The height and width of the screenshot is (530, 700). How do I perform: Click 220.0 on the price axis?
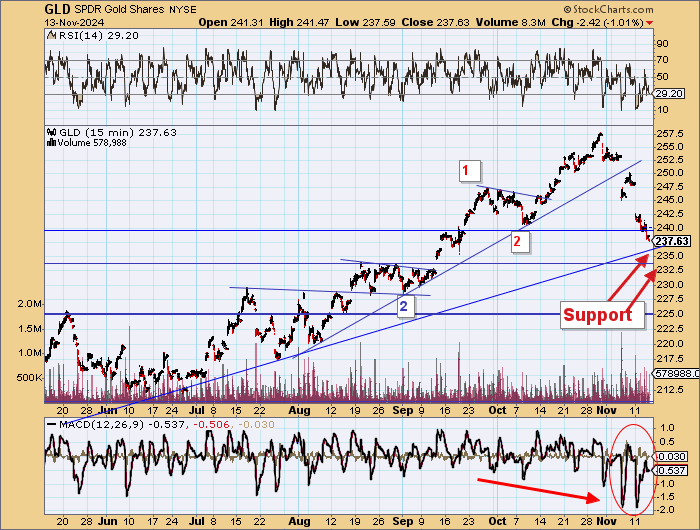point(670,343)
